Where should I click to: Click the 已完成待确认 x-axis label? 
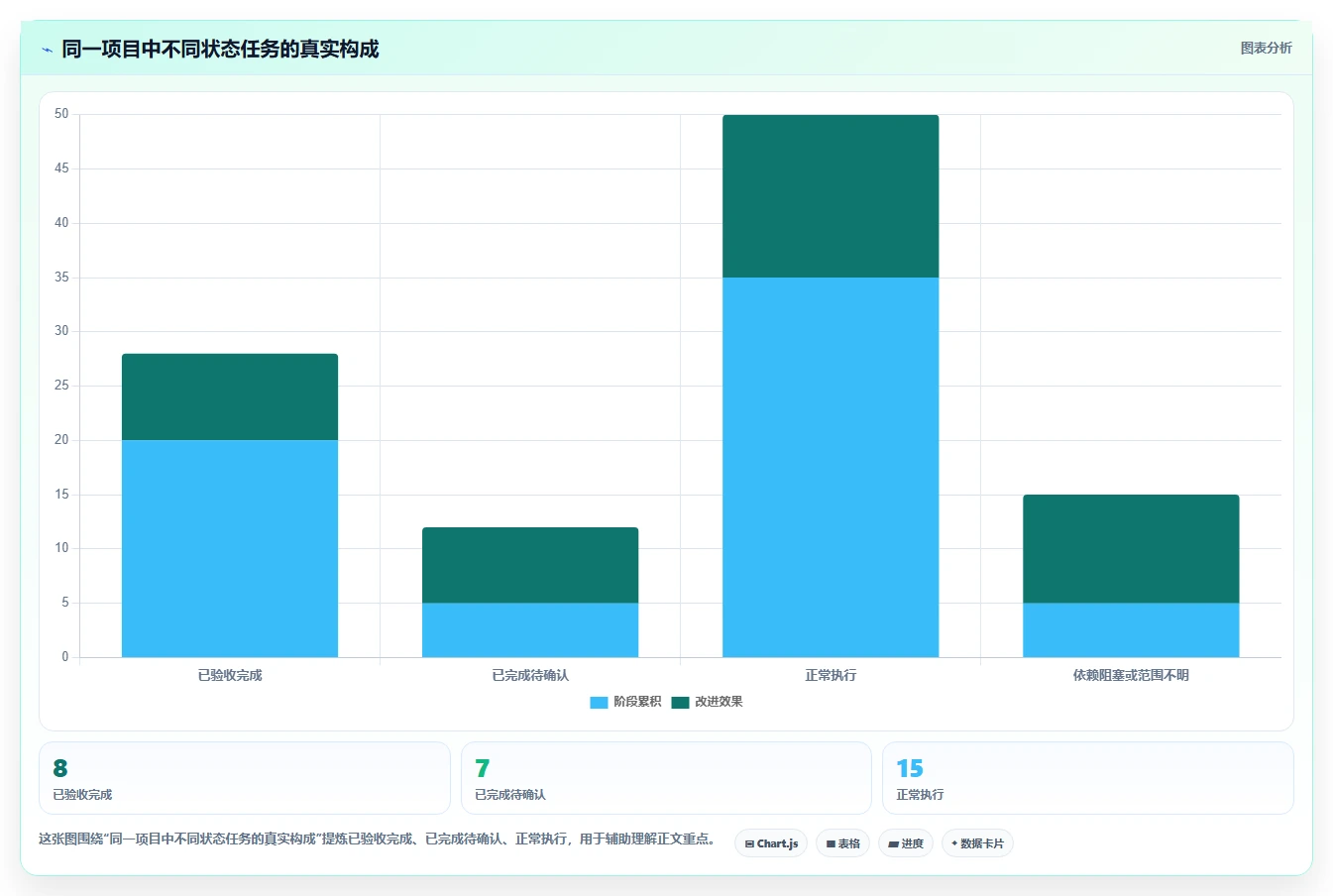(x=530, y=675)
